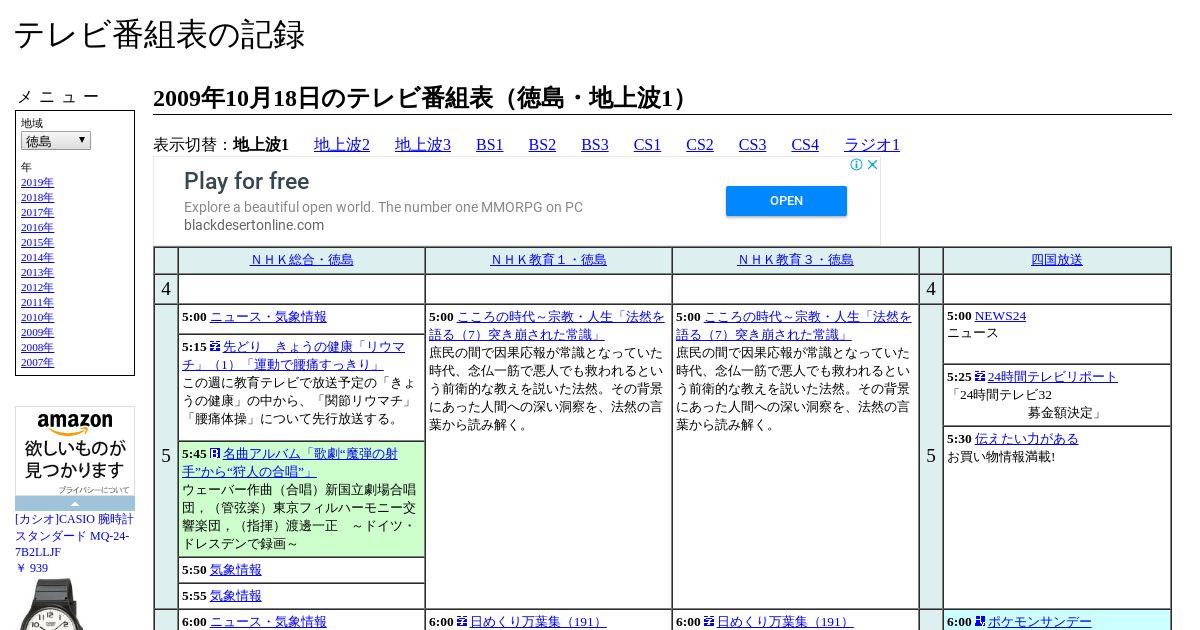Viewport: 1200px width, 630px height.
Task: Open 先どり きょうの健康 program link
Action: (293, 356)
